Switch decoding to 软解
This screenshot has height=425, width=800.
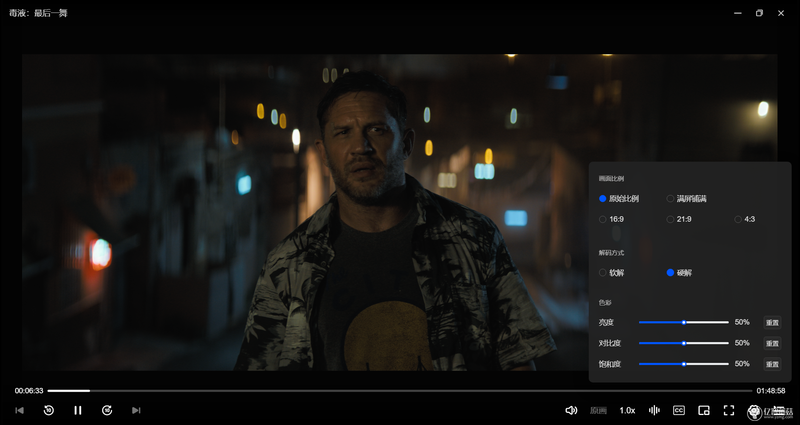611,273
